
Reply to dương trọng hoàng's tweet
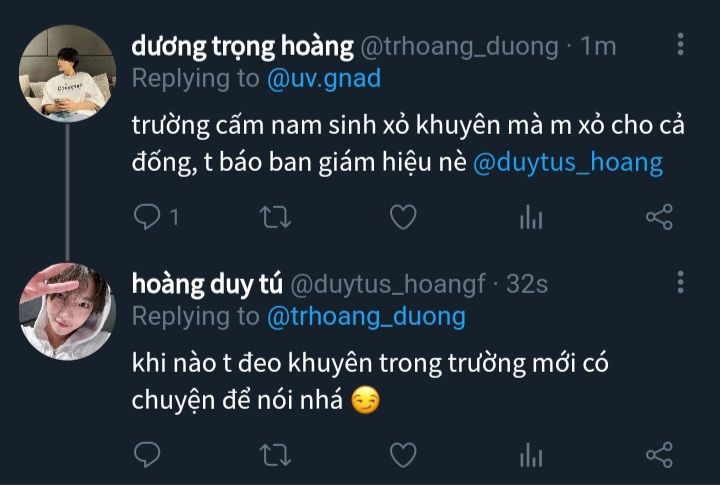click(147, 217)
